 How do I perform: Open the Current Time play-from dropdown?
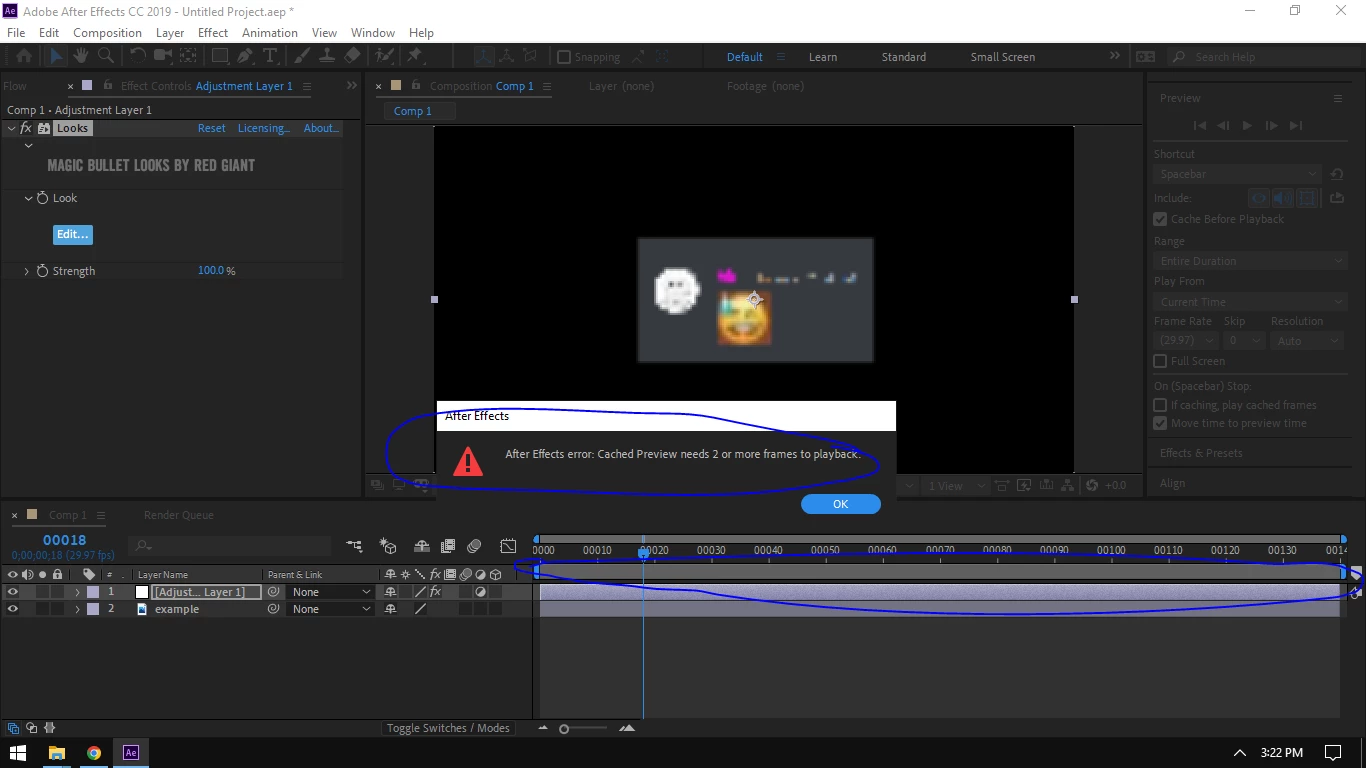coord(1251,302)
